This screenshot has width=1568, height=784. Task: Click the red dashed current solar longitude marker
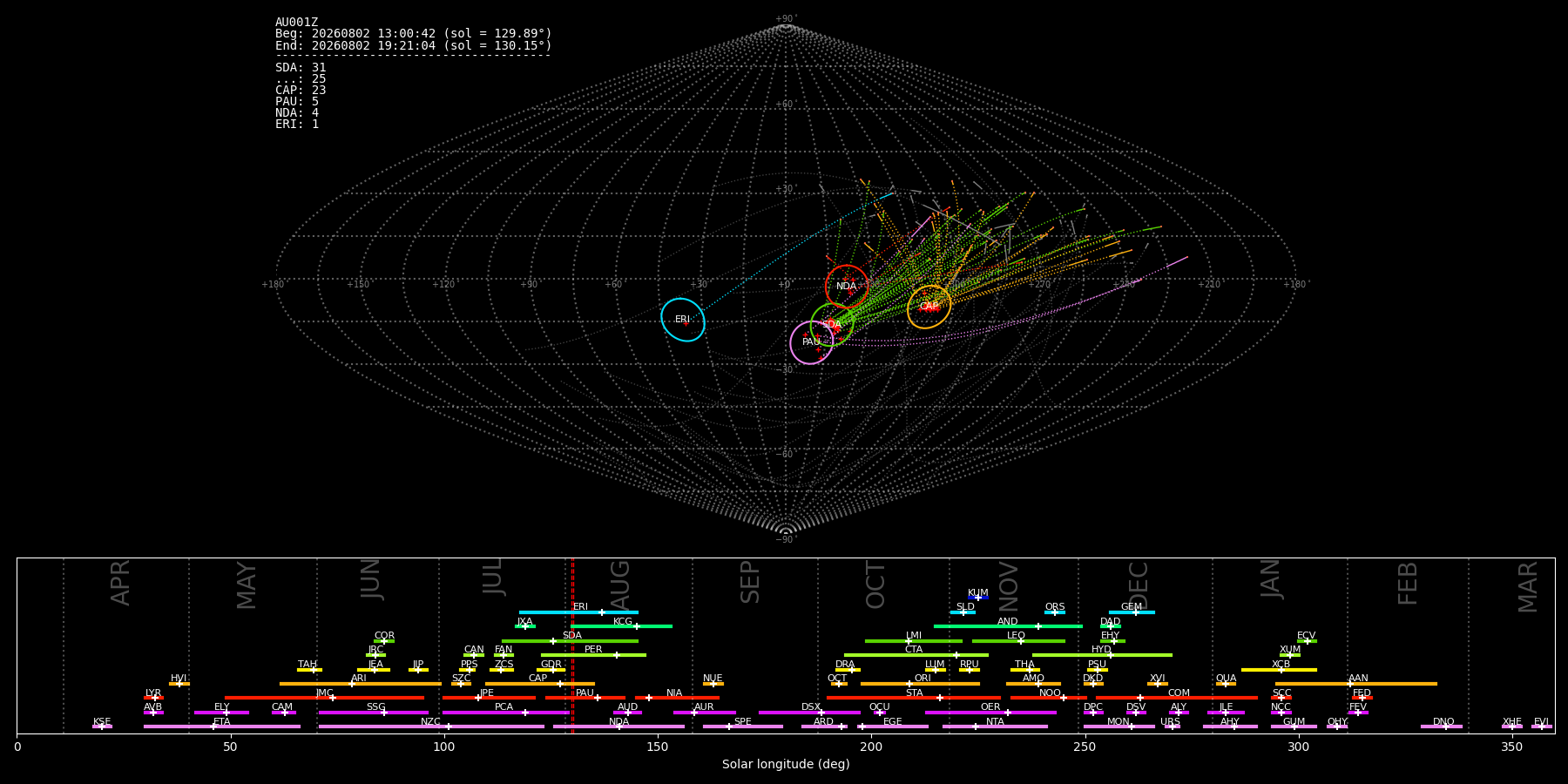coord(572,645)
